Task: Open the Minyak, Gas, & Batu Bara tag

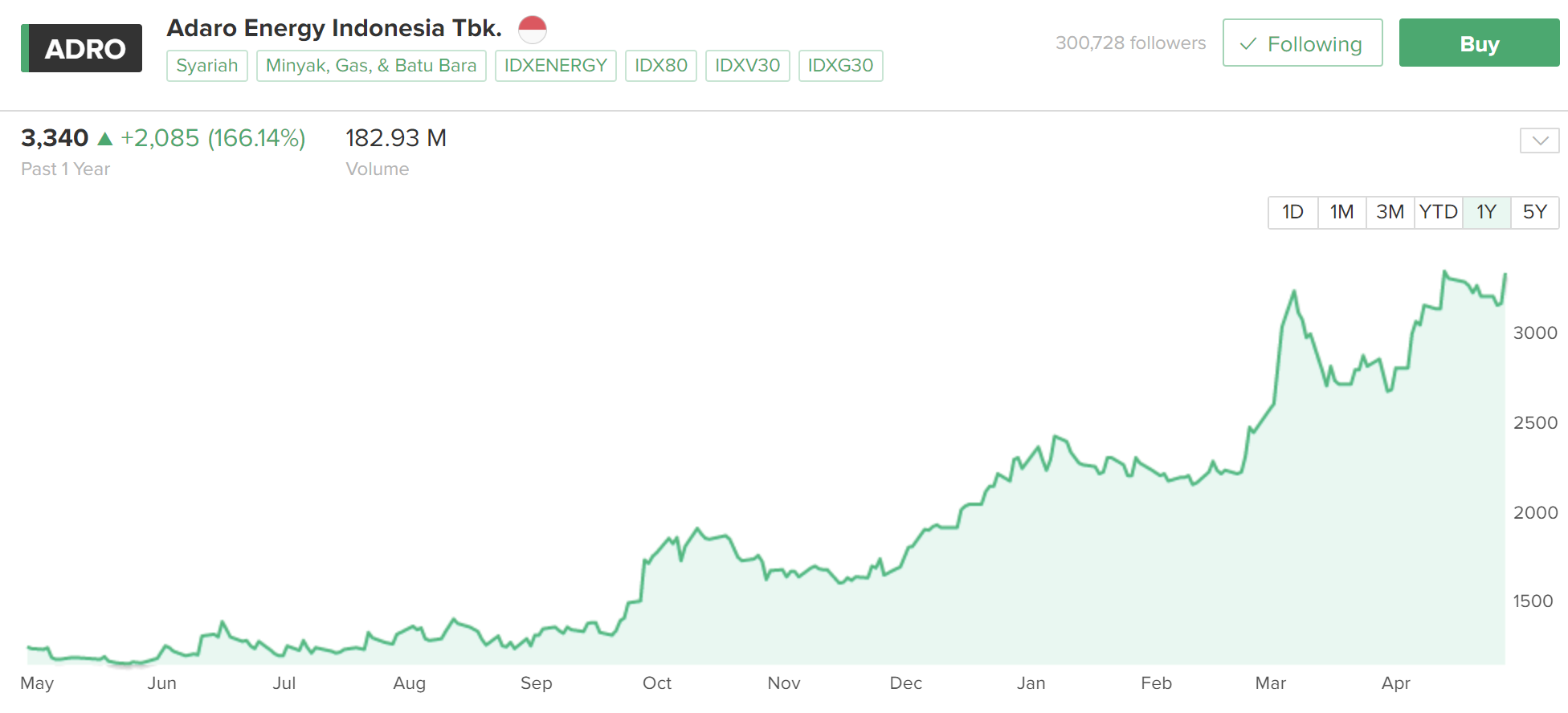Action: coord(371,66)
